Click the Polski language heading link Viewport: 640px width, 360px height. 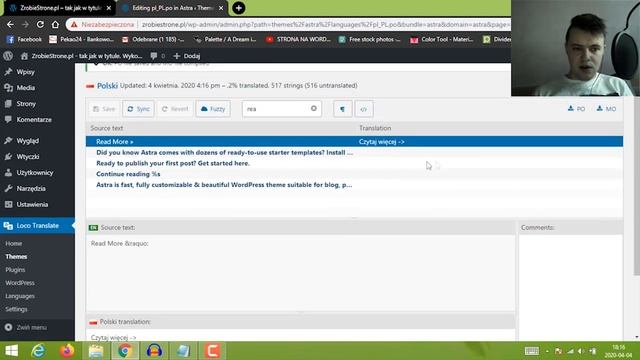point(107,86)
